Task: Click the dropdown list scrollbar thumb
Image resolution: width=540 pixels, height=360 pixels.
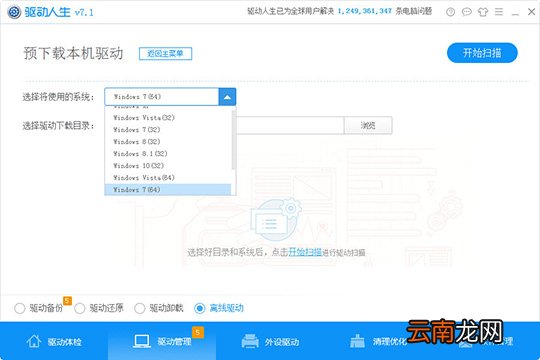Action: click(x=234, y=140)
